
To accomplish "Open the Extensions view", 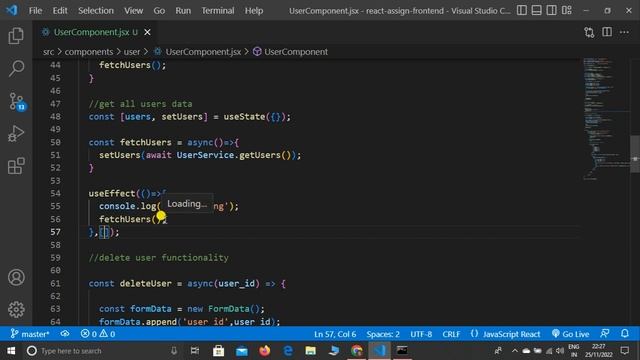I will pos(16,166).
